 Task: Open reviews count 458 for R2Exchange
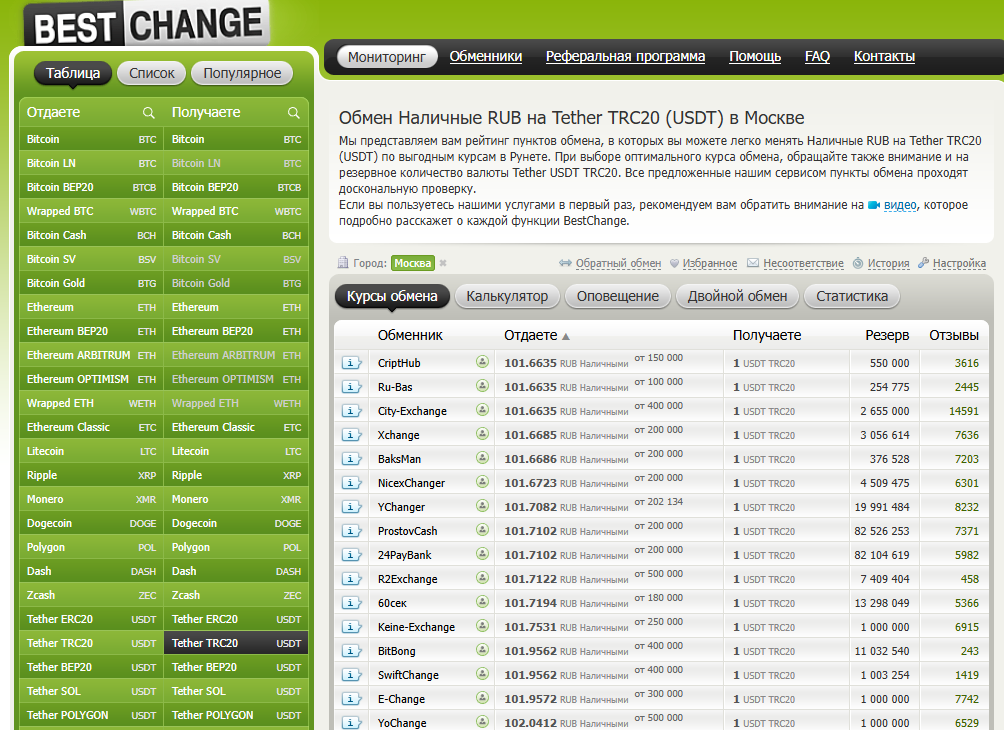(x=969, y=579)
